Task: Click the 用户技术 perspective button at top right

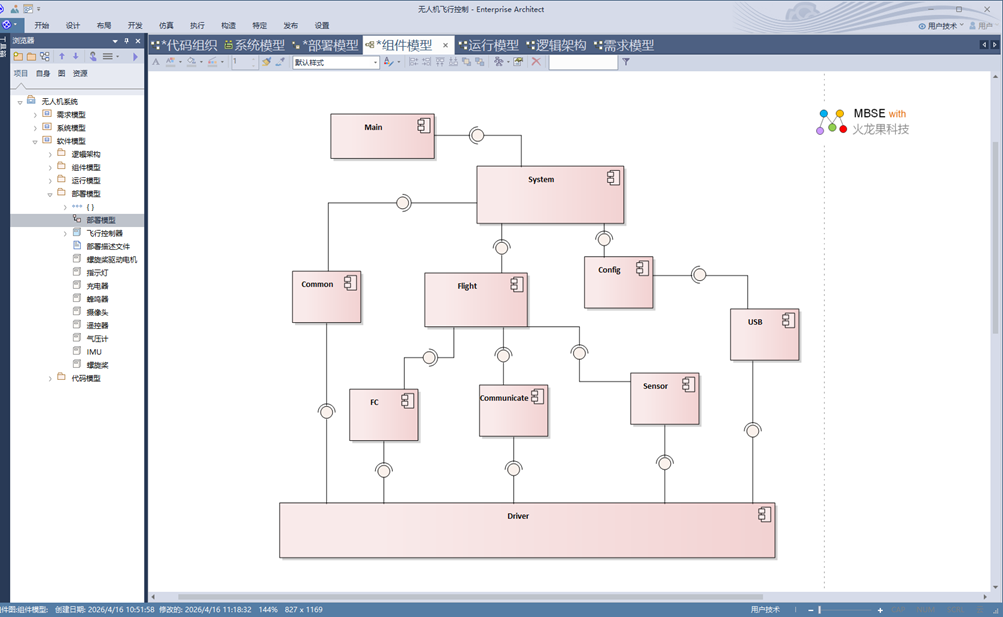Action: pyautogui.click(x=940, y=26)
